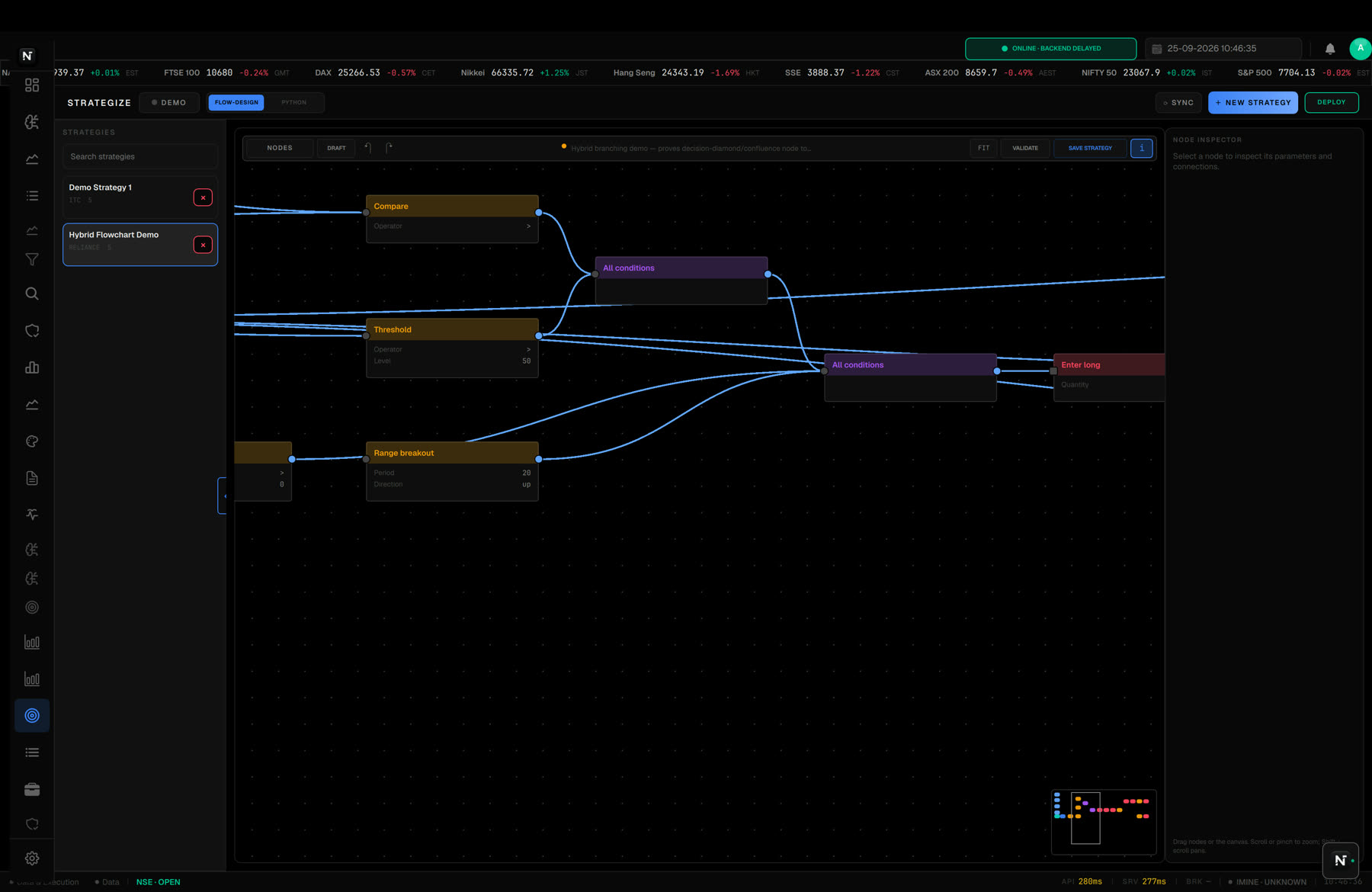Click Enter long node Quantity field
The height and width of the screenshot is (892, 1372).
1110,385
